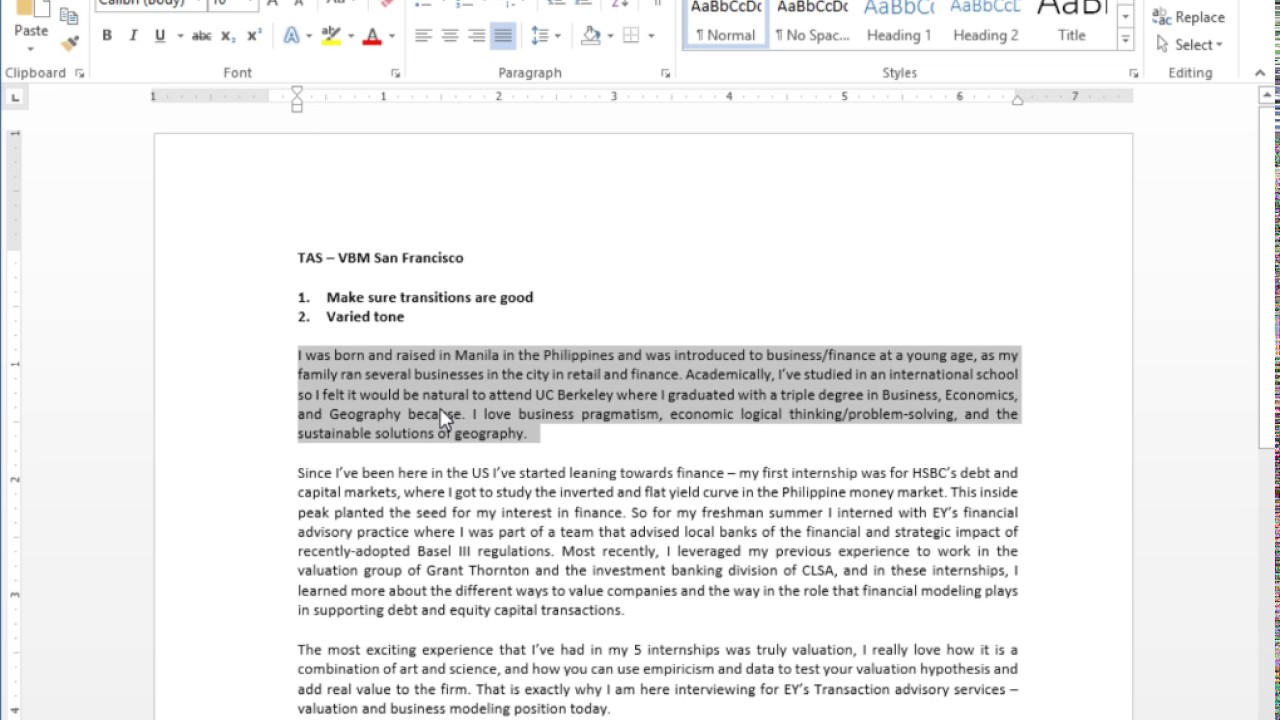Align text left
This screenshot has width=1280, height=720.
(x=423, y=36)
